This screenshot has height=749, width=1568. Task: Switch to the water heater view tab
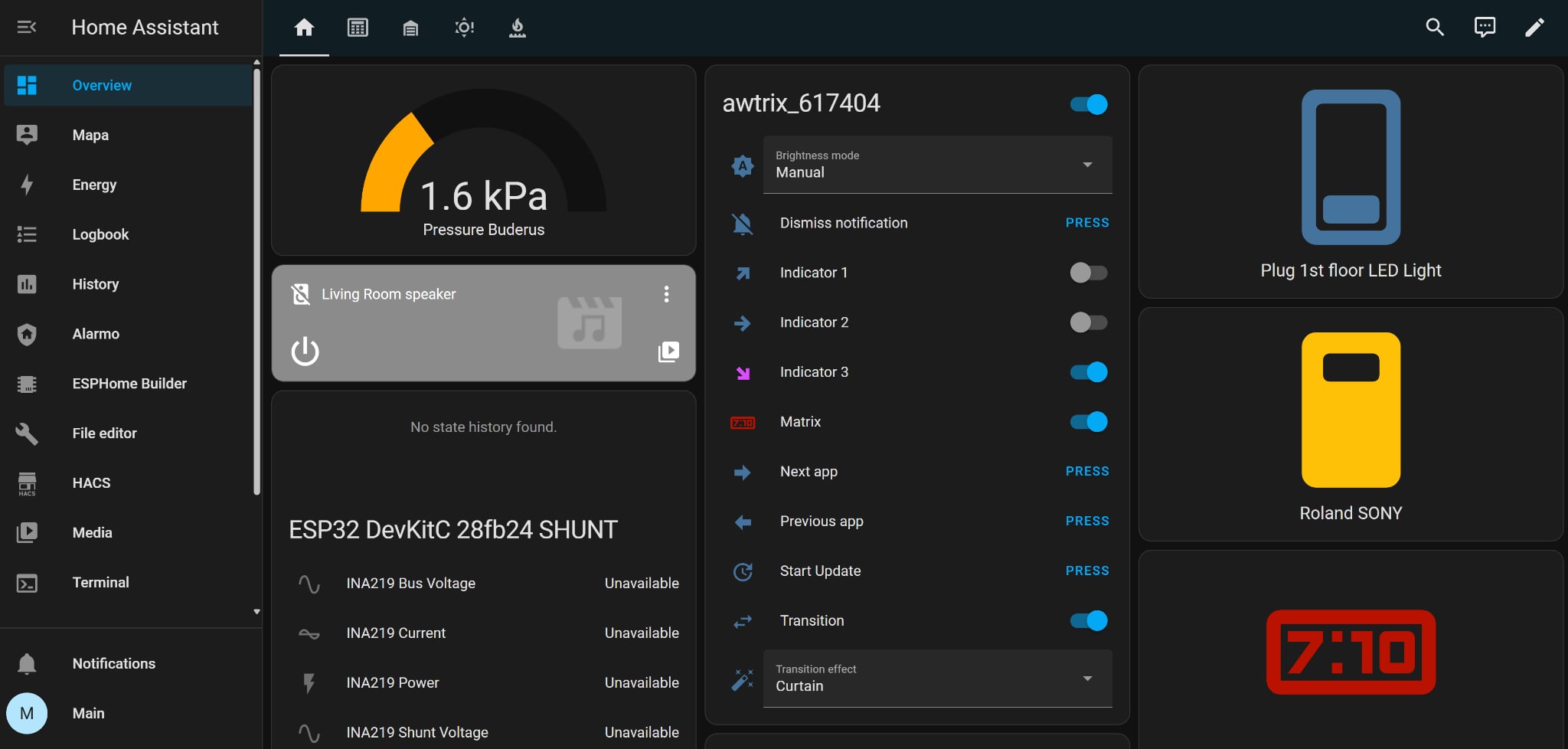pyautogui.click(x=518, y=28)
